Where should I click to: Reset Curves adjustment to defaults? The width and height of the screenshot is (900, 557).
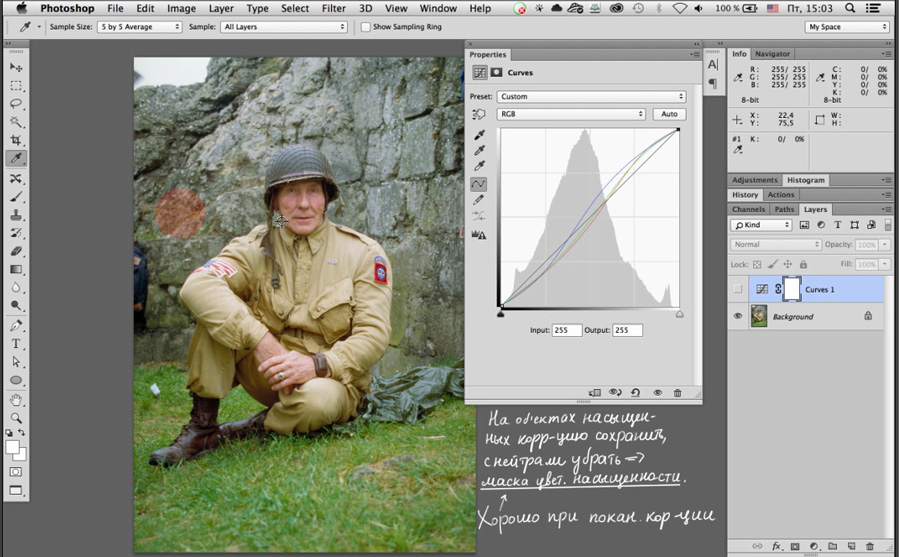[x=635, y=393]
